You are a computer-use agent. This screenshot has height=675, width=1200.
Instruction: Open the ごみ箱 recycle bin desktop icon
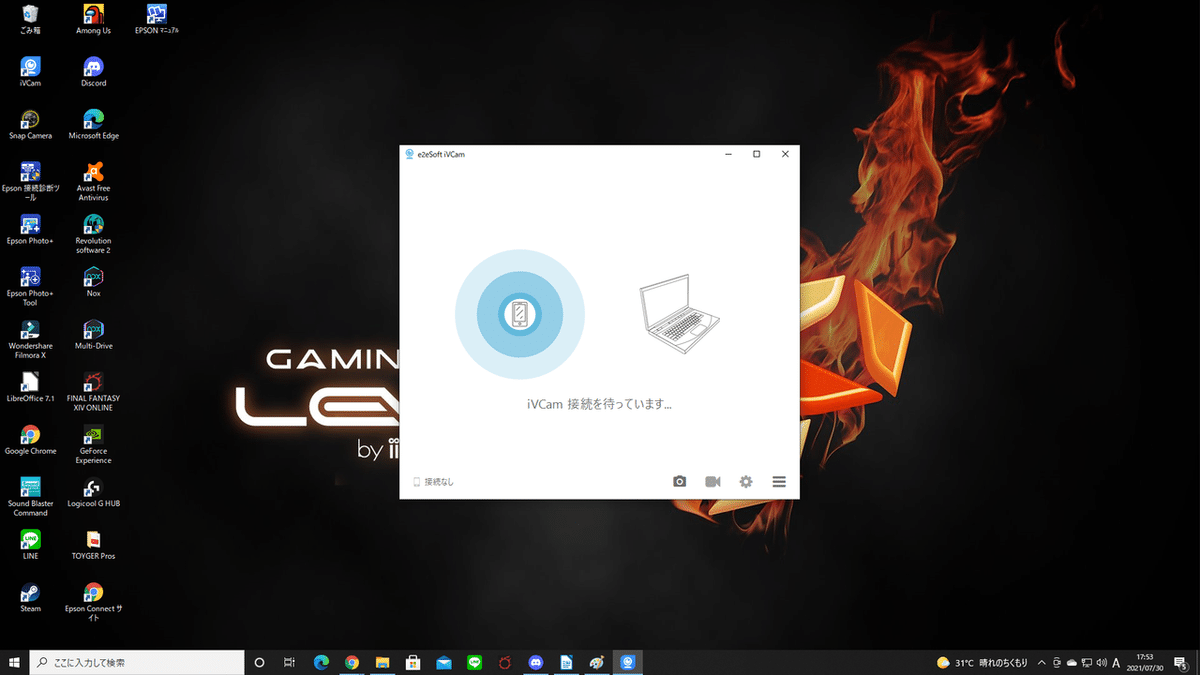tap(31, 19)
